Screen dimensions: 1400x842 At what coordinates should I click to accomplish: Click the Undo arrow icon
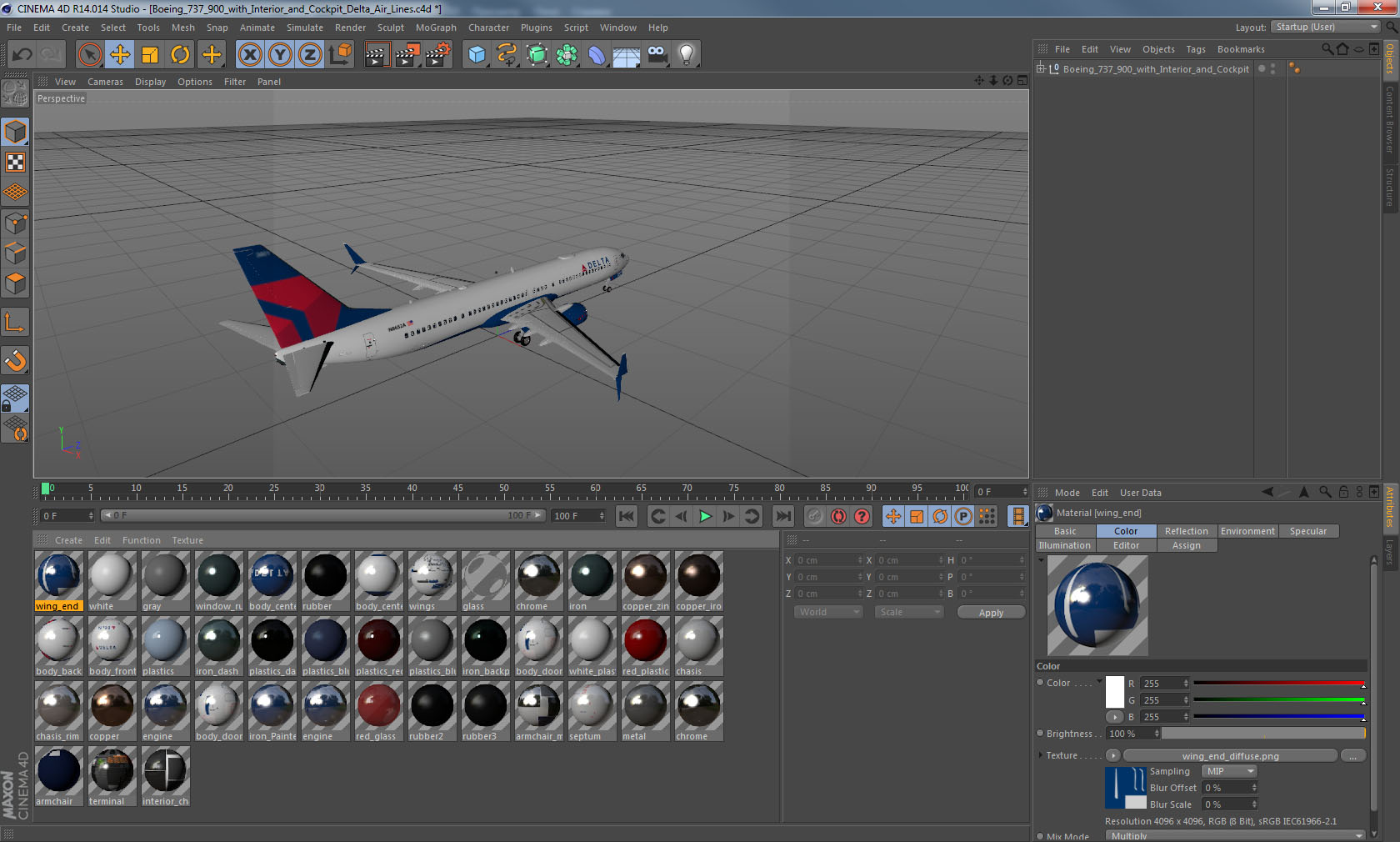(x=22, y=55)
